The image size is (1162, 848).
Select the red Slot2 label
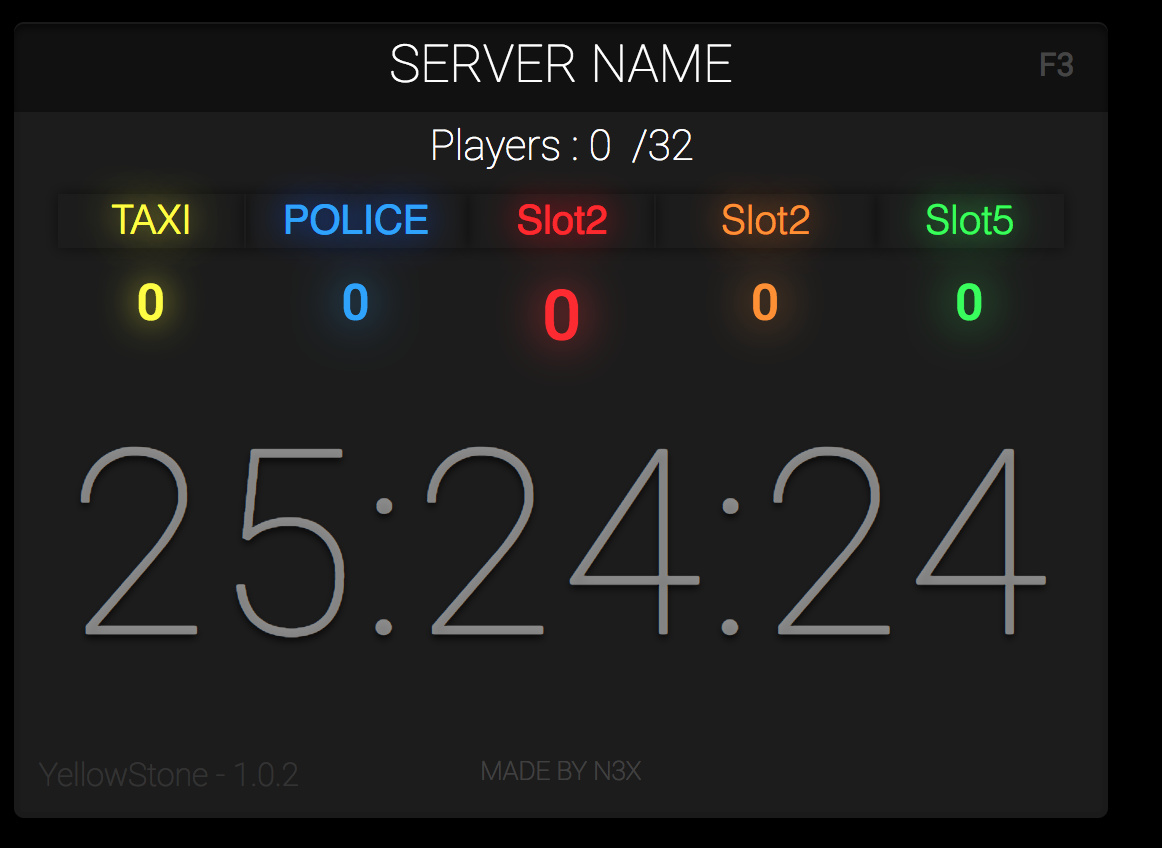click(x=562, y=220)
